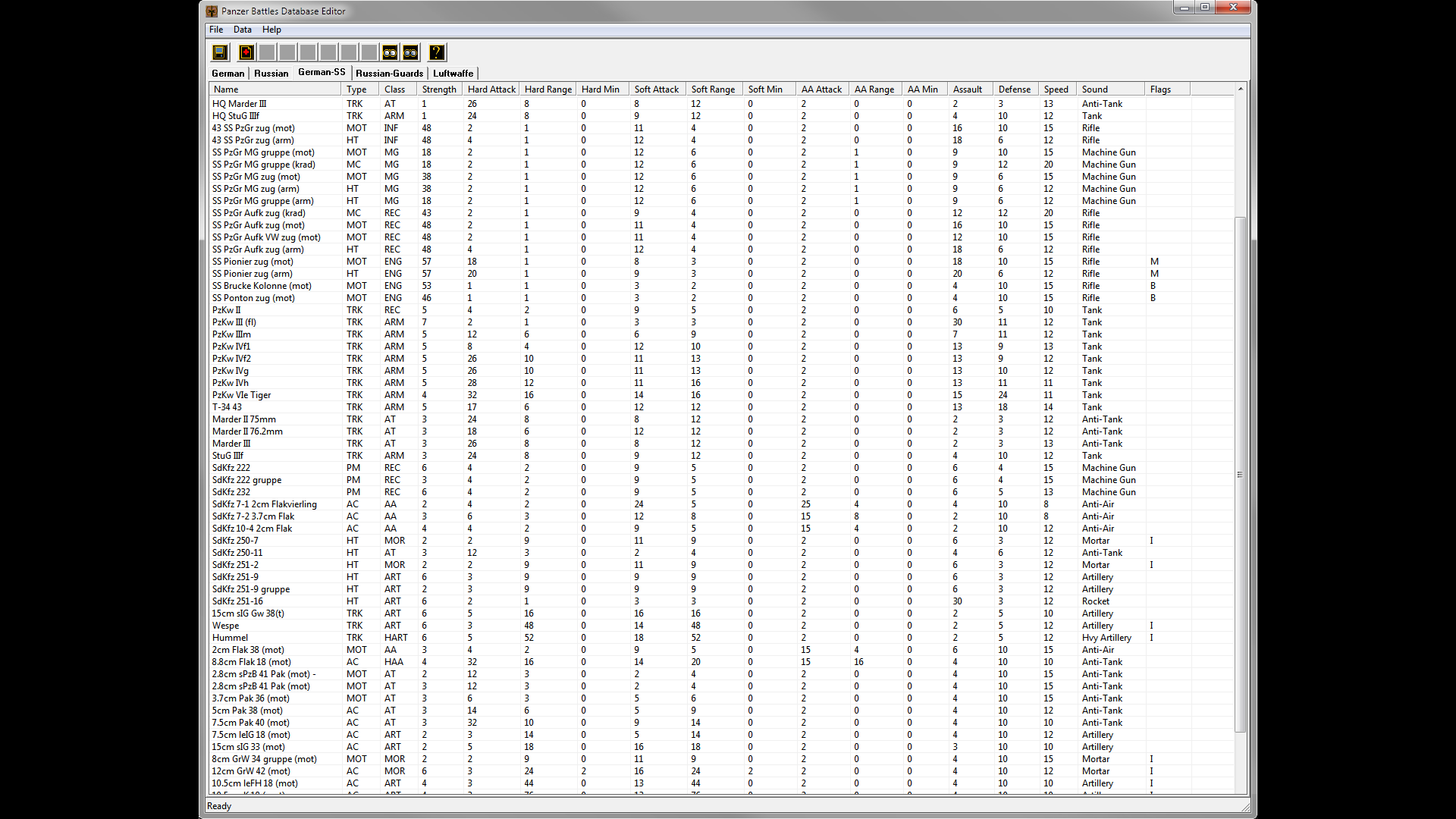Select the 43 SS PzGr zug (arm) row

click(x=722, y=140)
